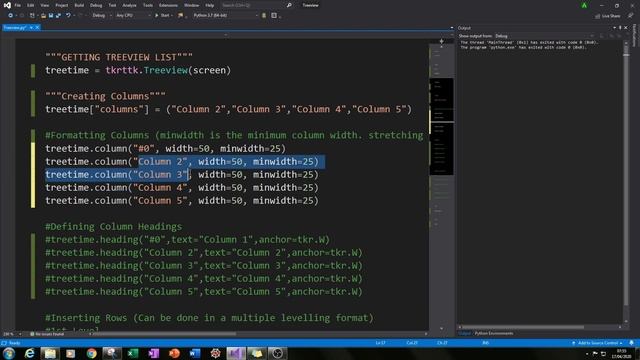Click the Save All icon
Image resolution: width=640 pixels, height=360 pixels.
pyautogui.click(x=58, y=16)
